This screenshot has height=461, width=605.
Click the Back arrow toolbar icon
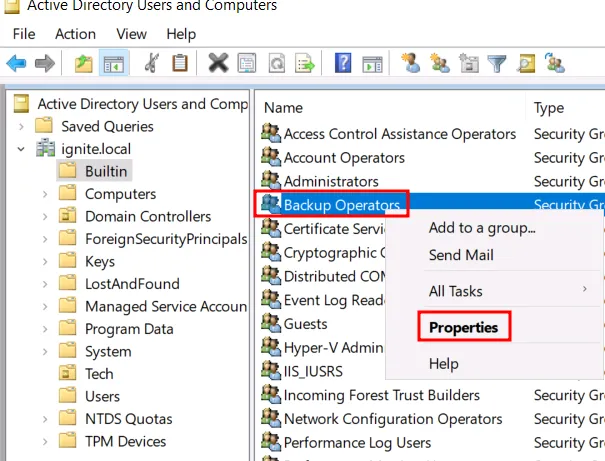pos(16,63)
